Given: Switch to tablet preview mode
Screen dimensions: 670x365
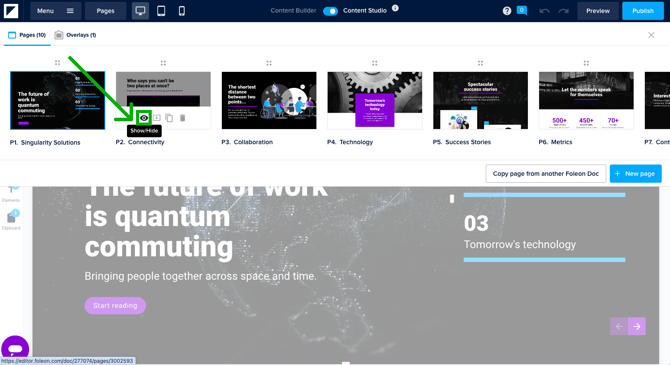Looking at the screenshot, I should click(161, 11).
